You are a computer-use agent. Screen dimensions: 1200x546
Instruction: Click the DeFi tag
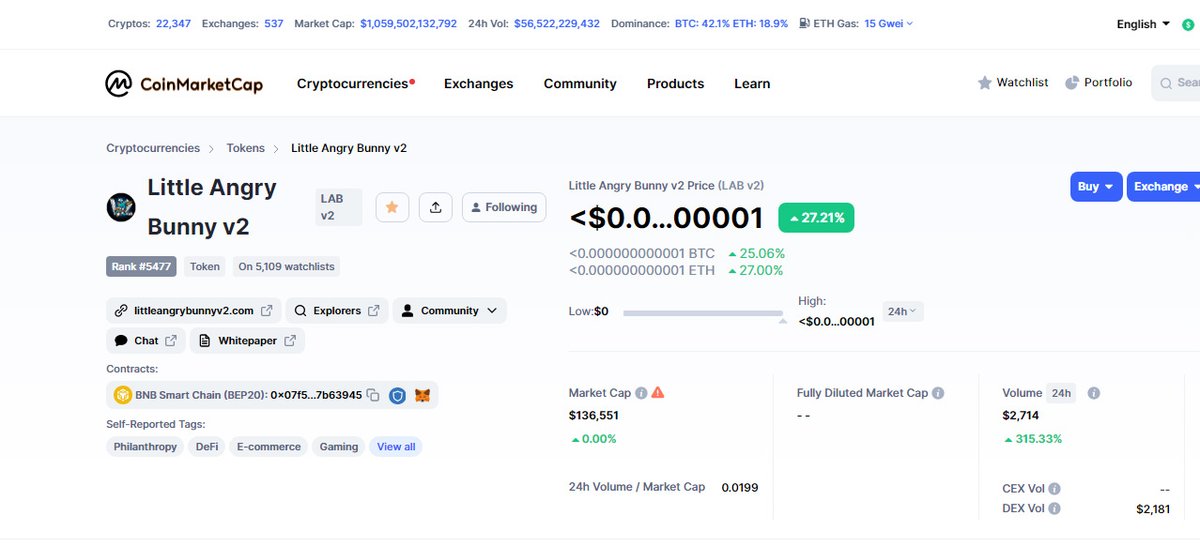pyautogui.click(x=207, y=447)
